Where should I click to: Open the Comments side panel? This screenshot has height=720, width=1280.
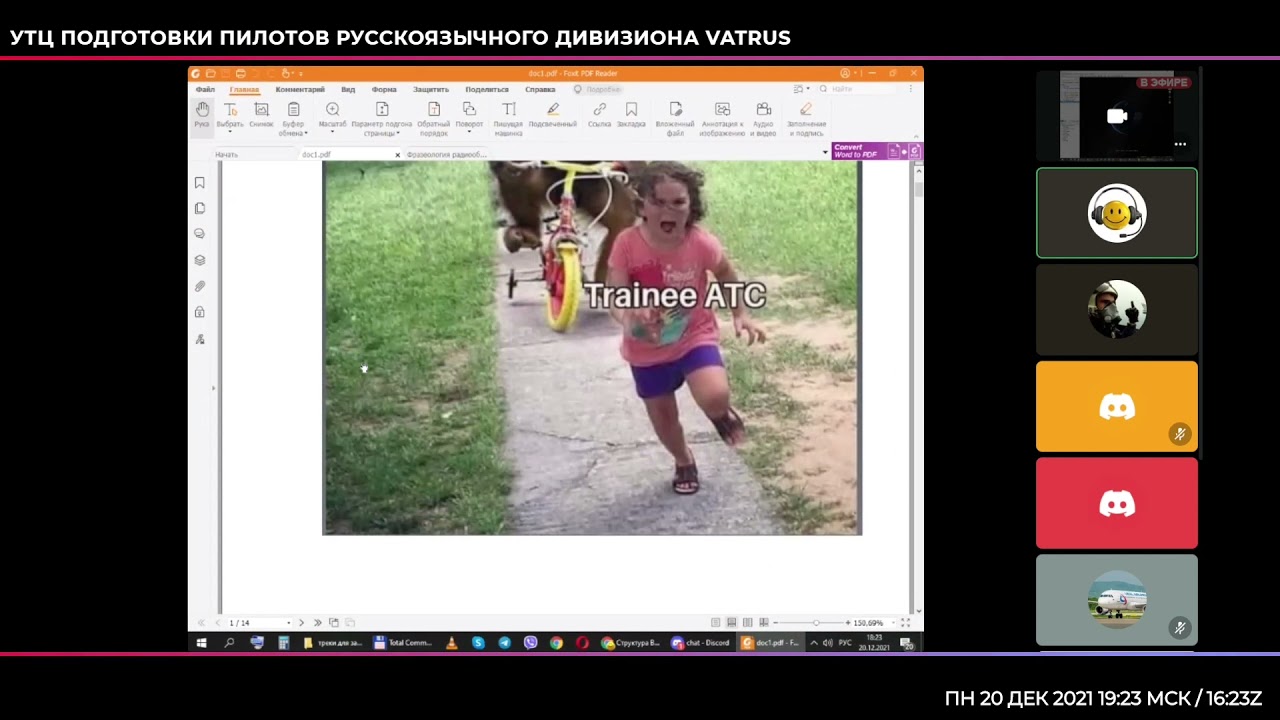tap(200, 234)
